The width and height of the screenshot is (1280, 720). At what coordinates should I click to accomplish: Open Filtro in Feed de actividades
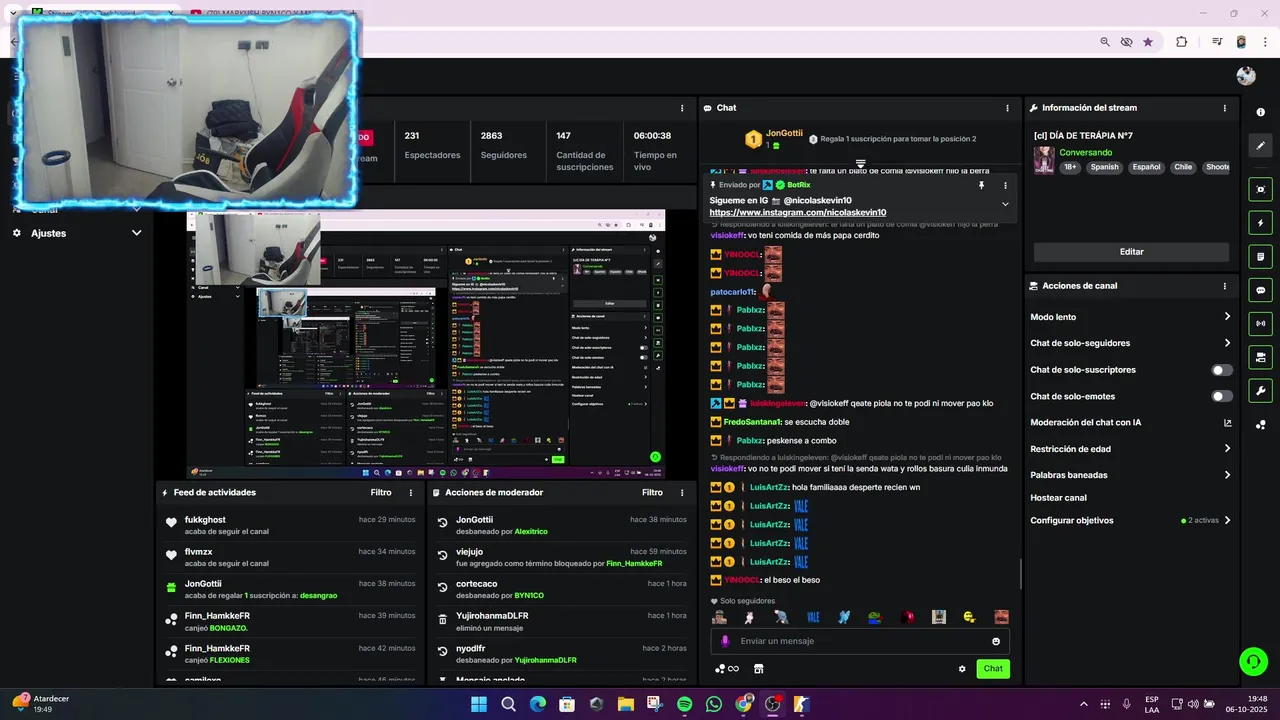381,493
